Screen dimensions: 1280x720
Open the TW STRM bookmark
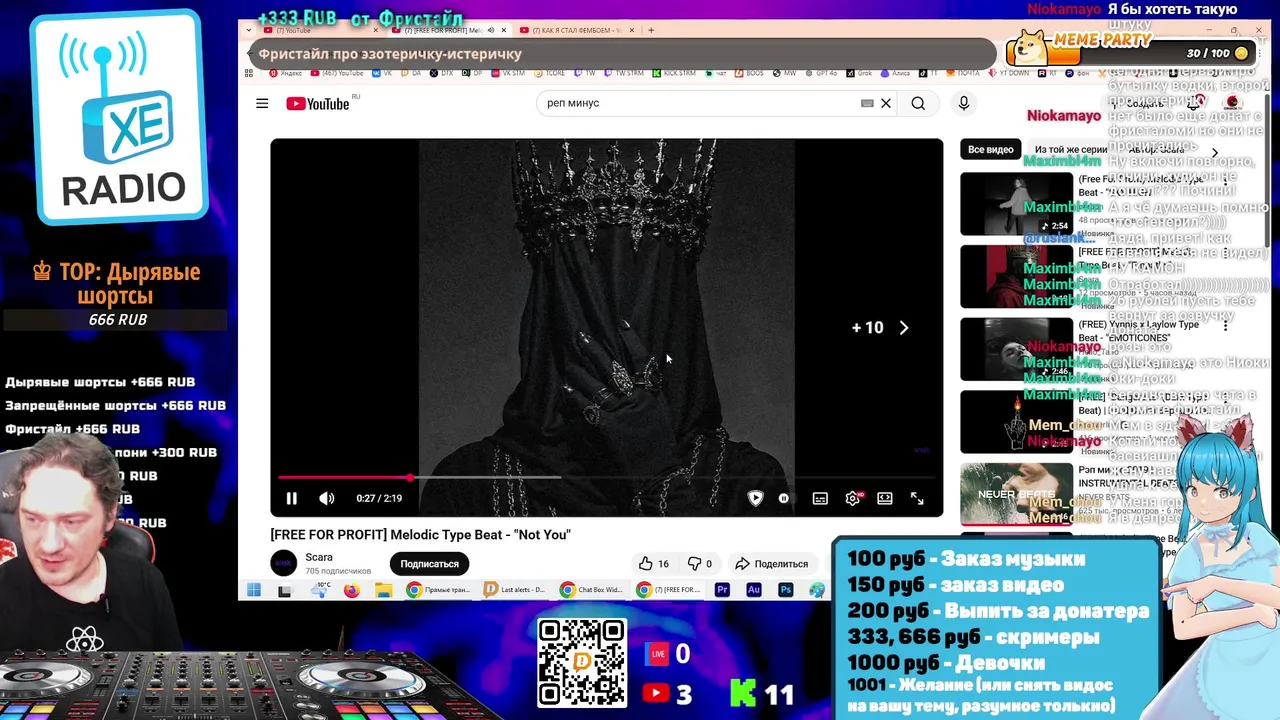tap(623, 73)
